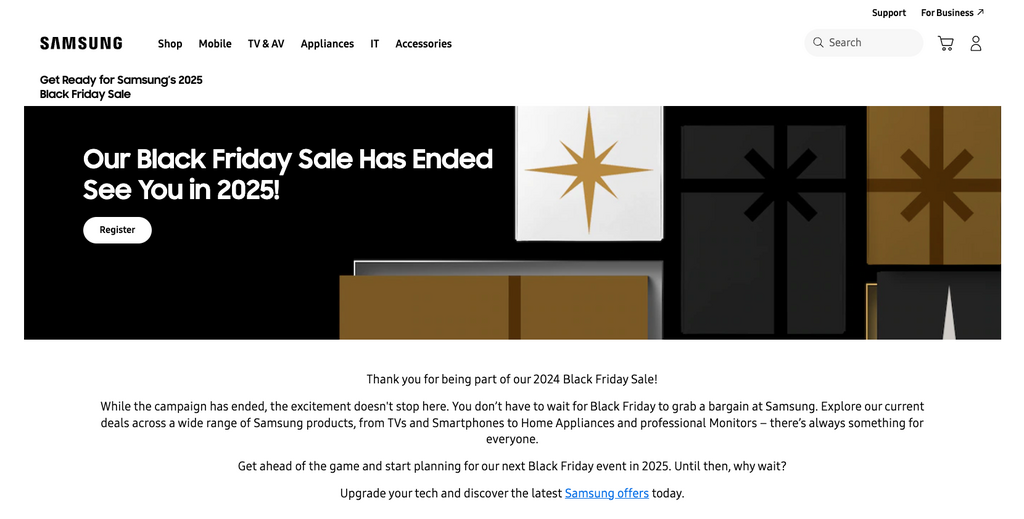1024x519 pixels.
Task: Click the brown ribbon gift box at top right
Action: [x=932, y=185]
